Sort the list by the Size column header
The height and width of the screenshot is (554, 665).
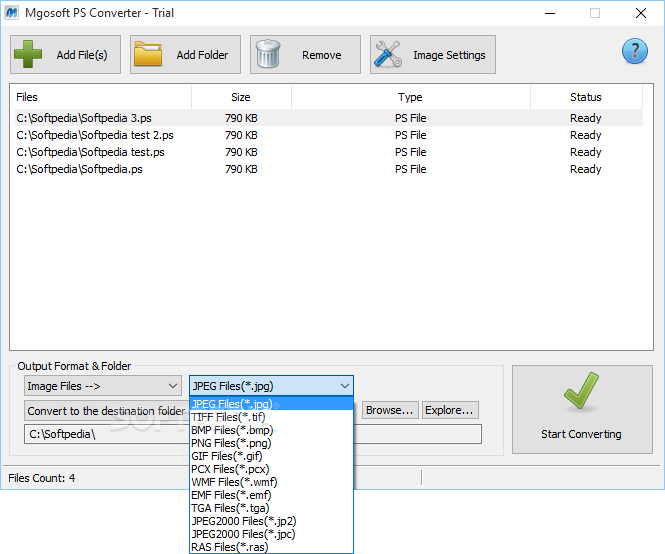point(241,97)
